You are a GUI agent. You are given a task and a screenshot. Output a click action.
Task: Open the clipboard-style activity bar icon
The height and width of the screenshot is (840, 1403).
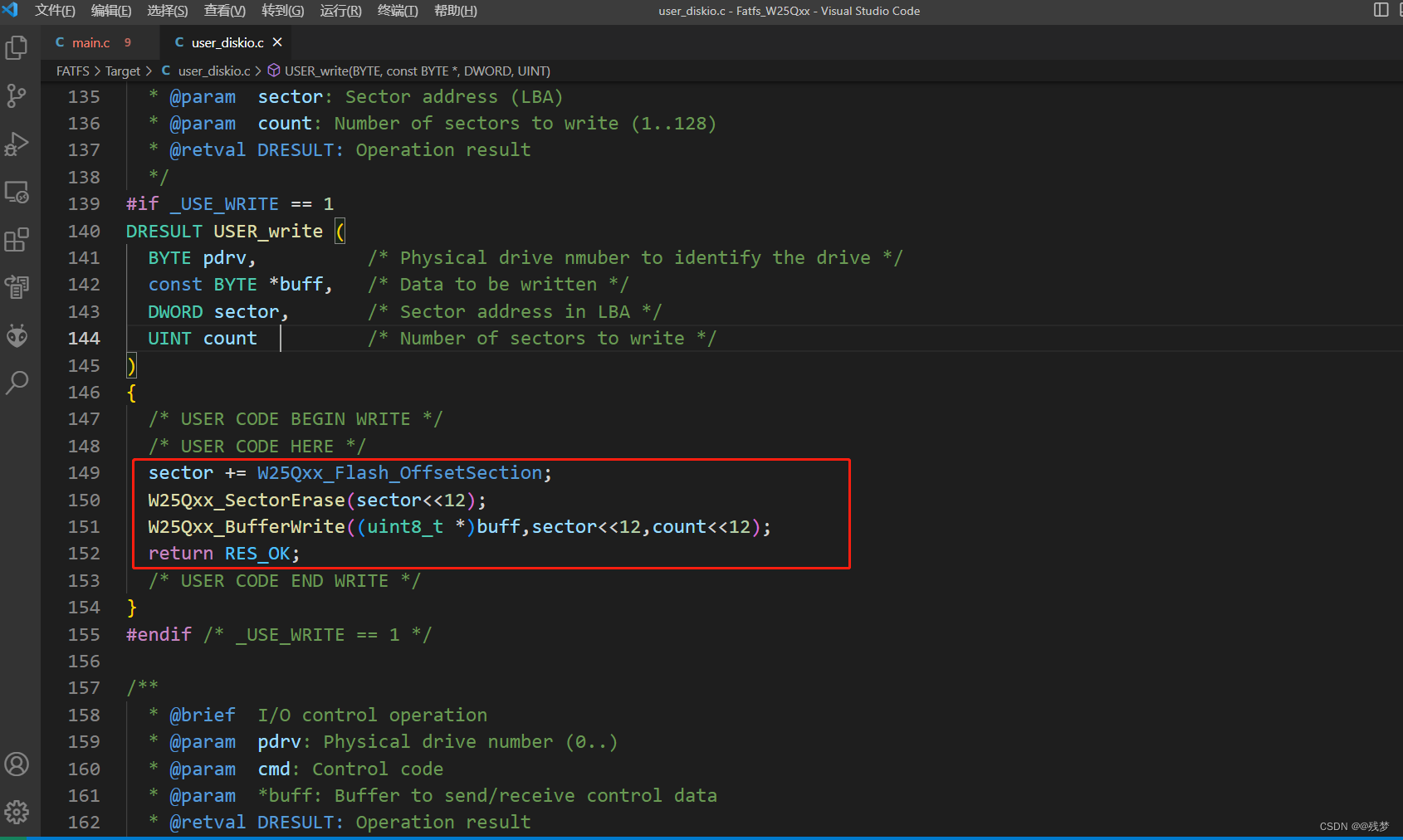pyautogui.click(x=17, y=287)
